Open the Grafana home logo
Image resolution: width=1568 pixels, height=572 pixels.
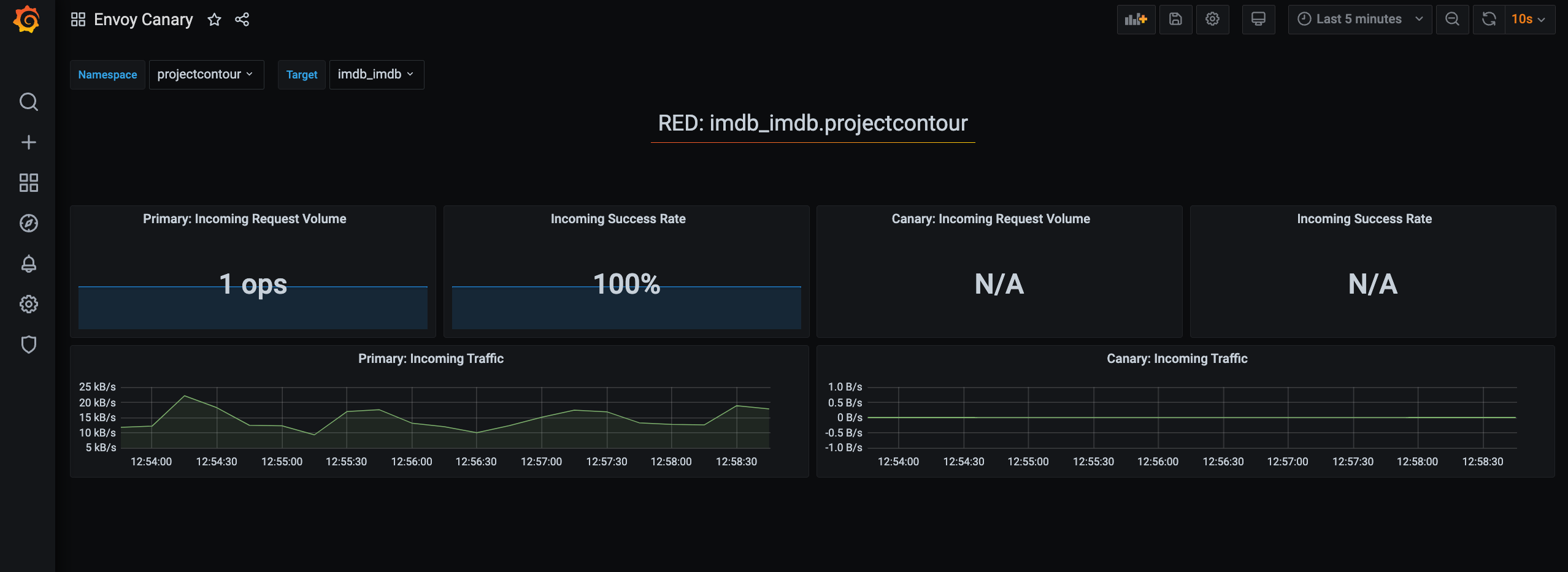point(27,20)
